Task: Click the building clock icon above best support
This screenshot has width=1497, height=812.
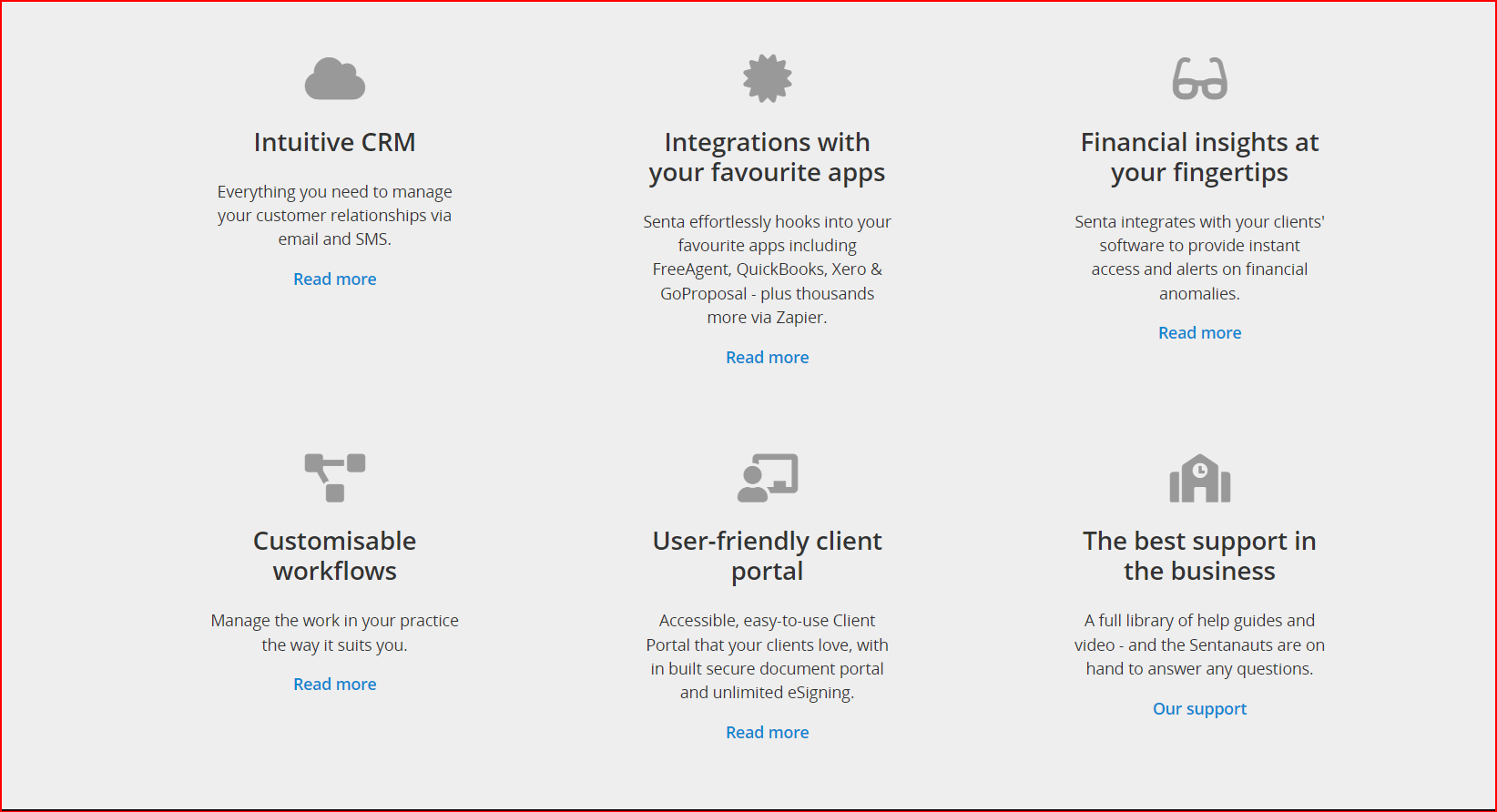Action: (x=1200, y=478)
